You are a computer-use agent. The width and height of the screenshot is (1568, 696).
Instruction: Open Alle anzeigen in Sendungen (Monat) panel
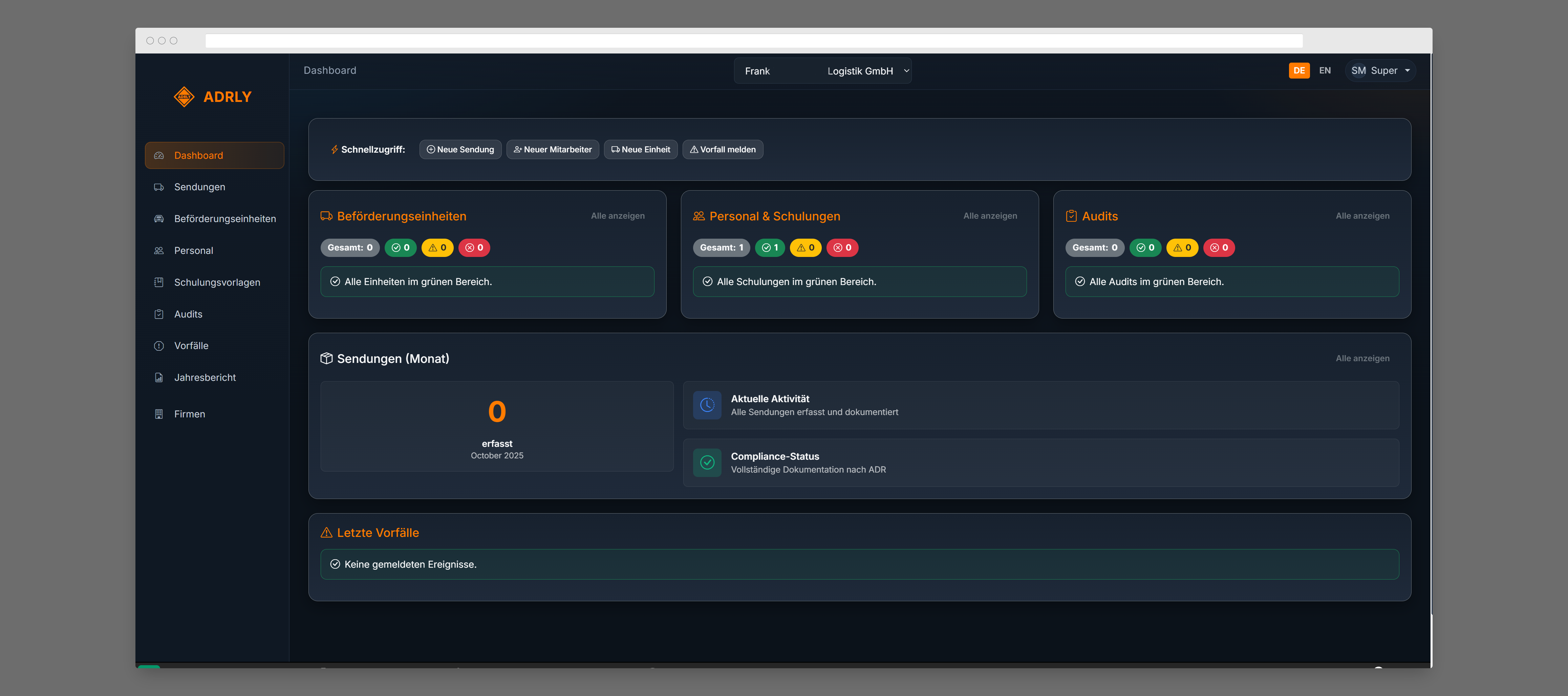[1363, 358]
